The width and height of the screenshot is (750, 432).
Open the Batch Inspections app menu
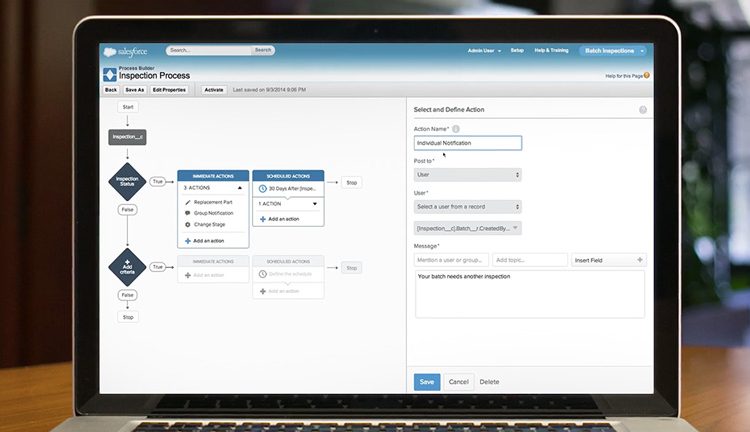[x=613, y=51]
